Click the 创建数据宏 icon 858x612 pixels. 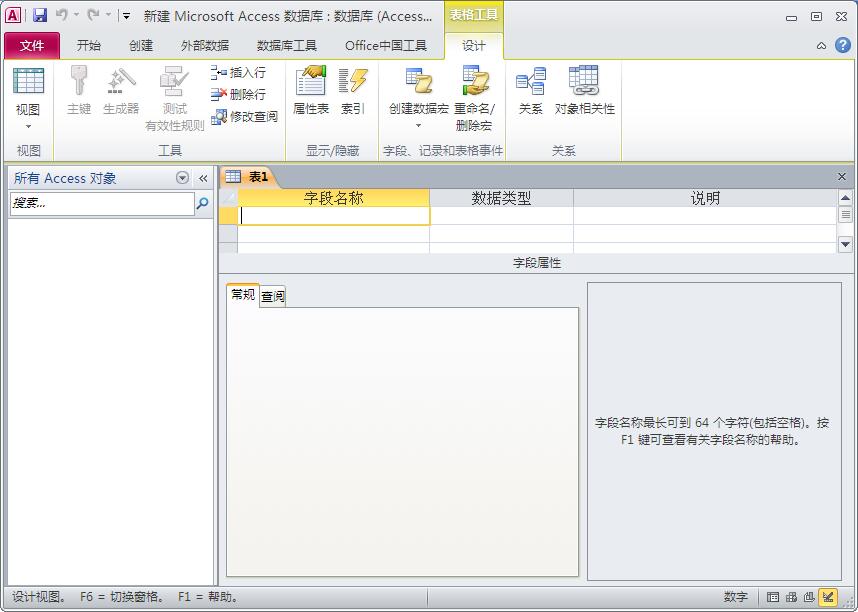click(419, 82)
